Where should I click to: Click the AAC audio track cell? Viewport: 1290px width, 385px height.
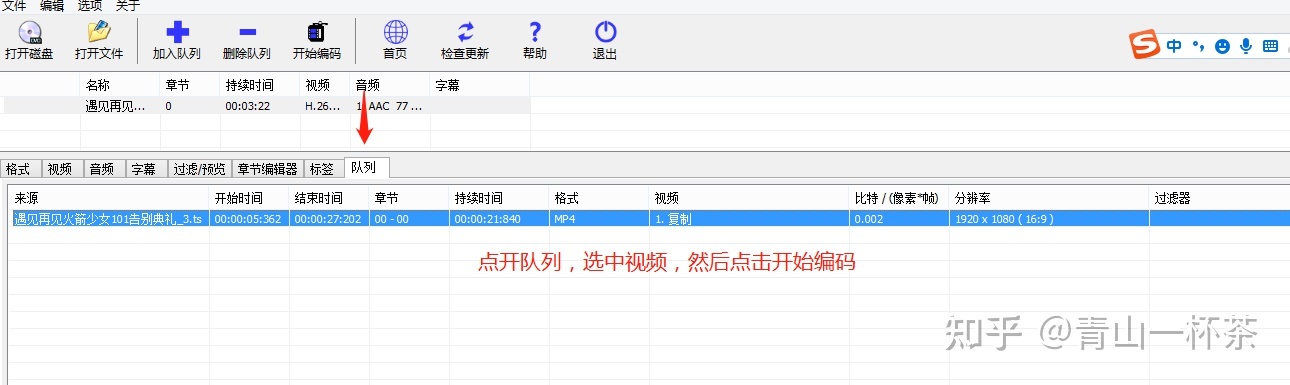click(390, 105)
